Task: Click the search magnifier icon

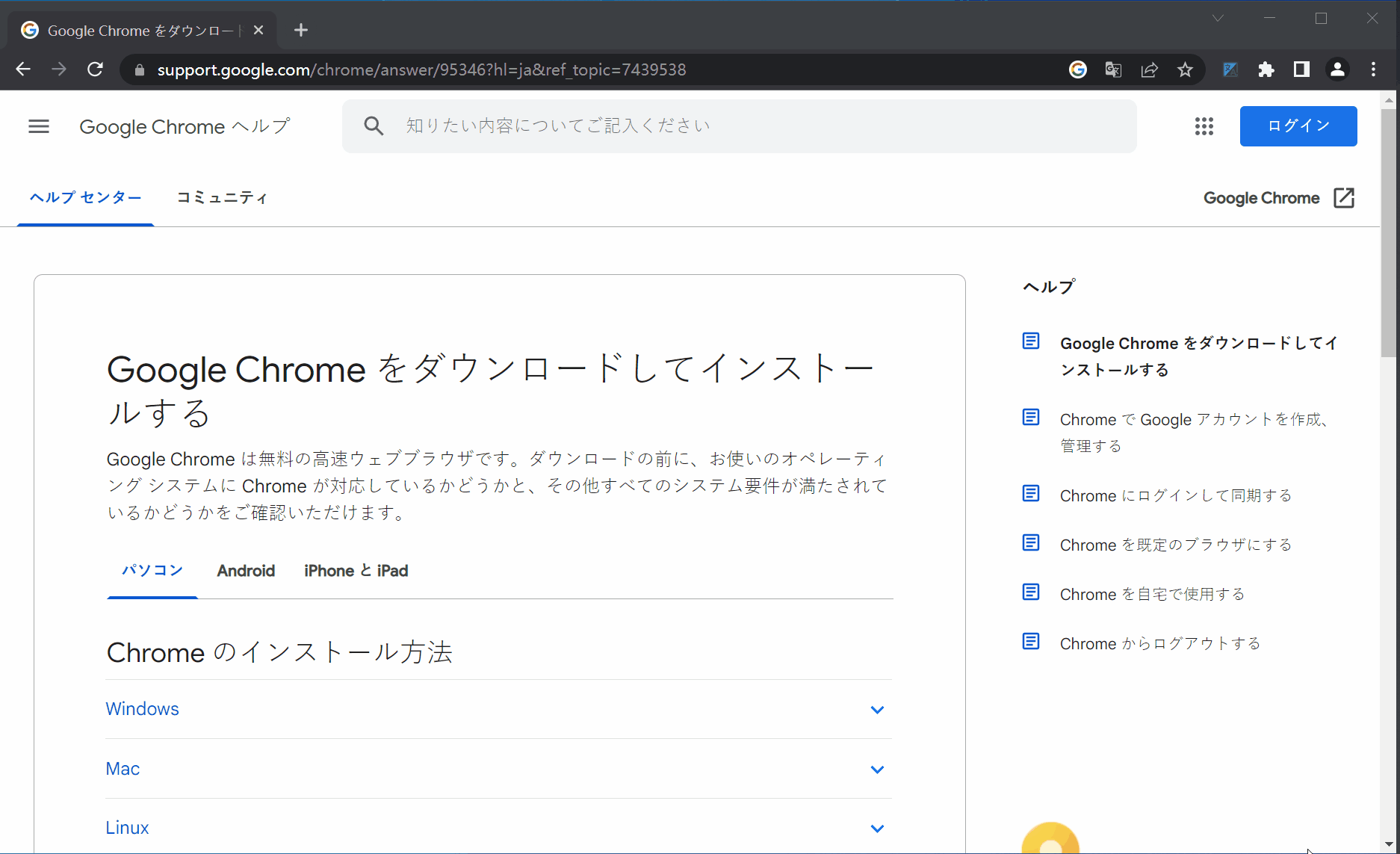Action: [x=374, y=126]
